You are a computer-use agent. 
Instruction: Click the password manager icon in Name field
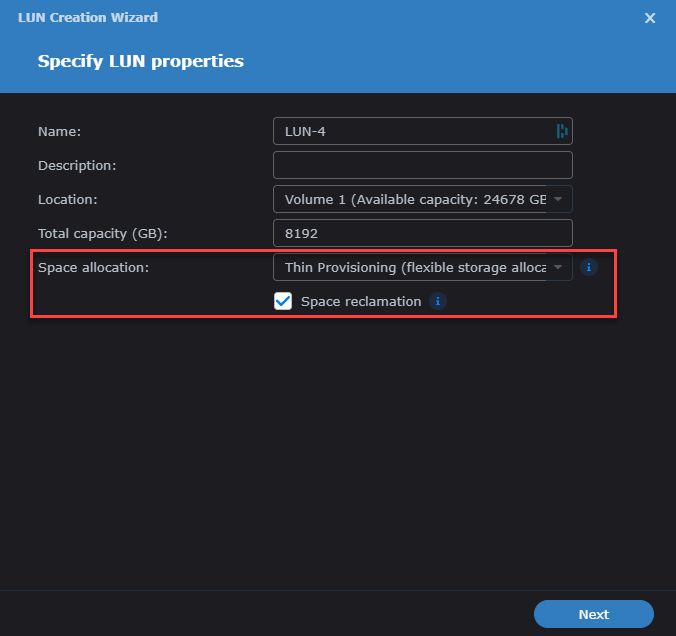(562, 131)
